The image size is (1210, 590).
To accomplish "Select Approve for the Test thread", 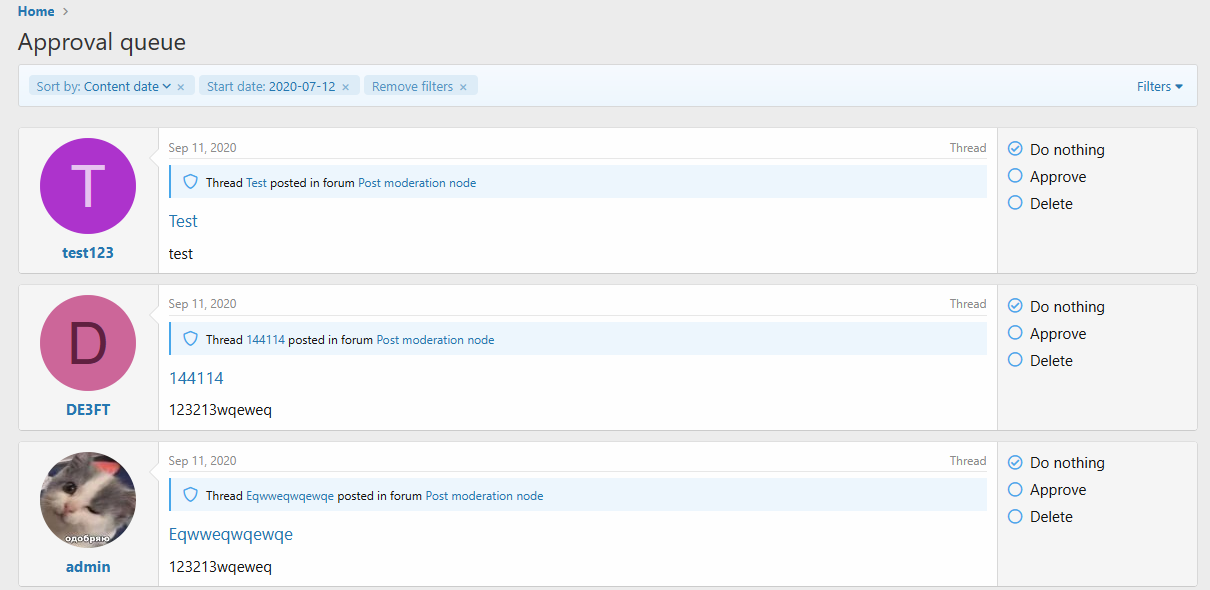I will coord(1047,177).
